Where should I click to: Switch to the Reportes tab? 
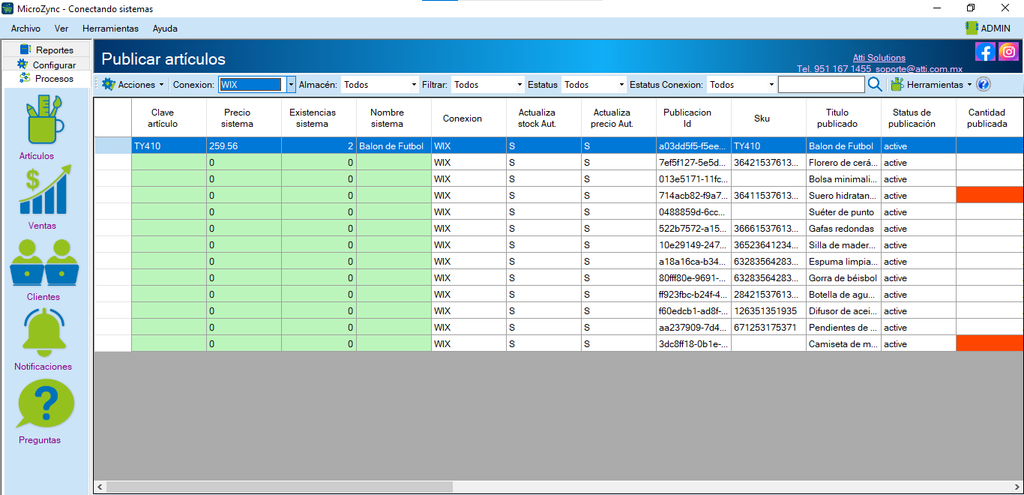coord(46,50)
